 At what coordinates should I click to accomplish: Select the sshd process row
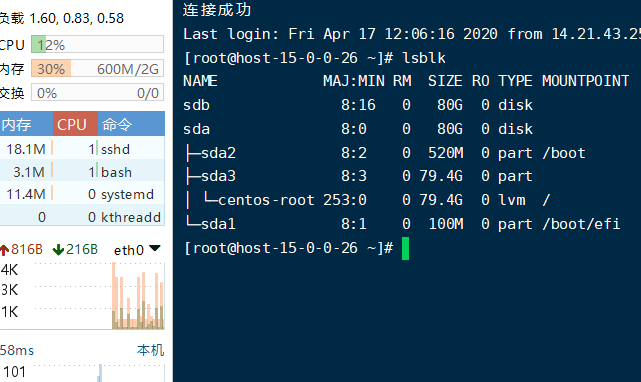tap(82, 148)
